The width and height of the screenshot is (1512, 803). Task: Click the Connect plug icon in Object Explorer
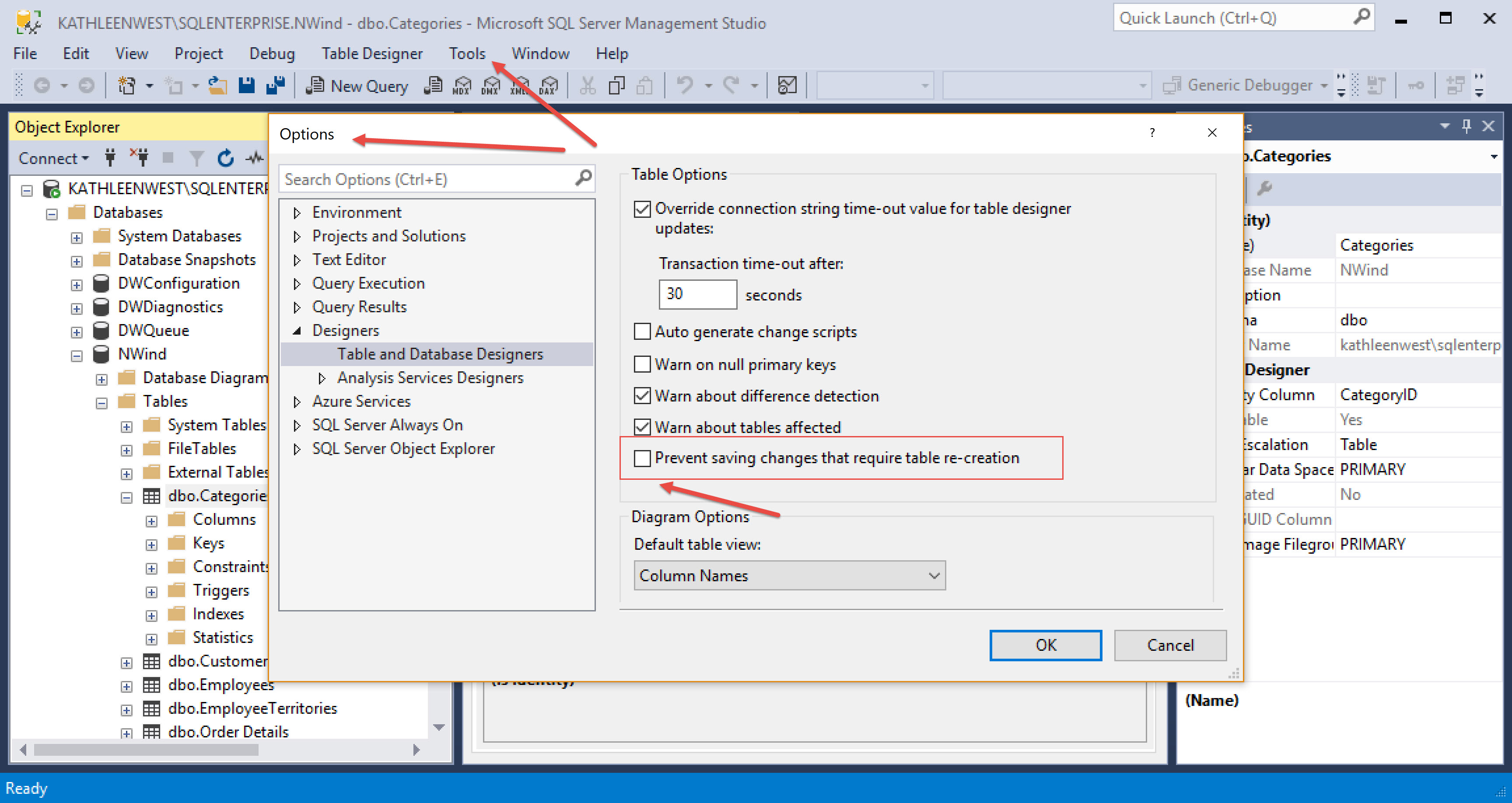click(110, 158)
